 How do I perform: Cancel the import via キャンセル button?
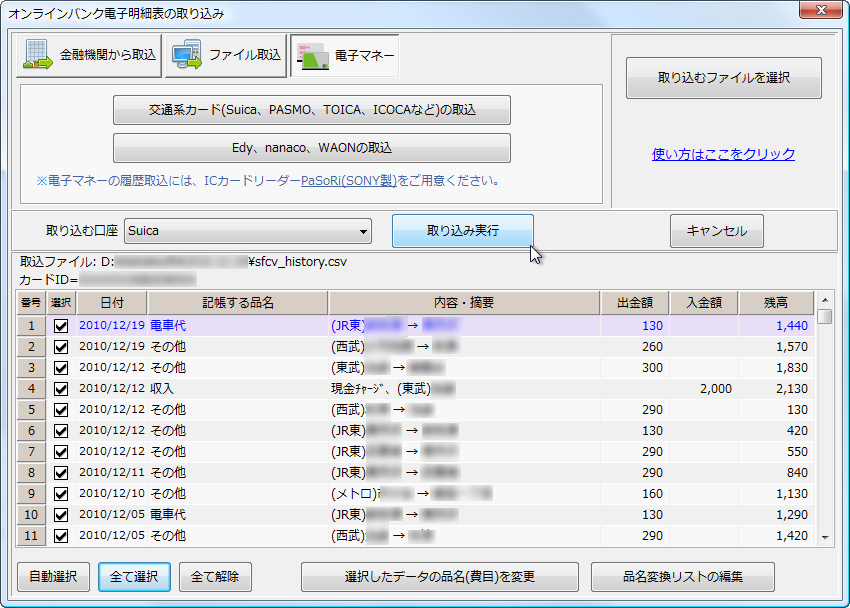715,230
